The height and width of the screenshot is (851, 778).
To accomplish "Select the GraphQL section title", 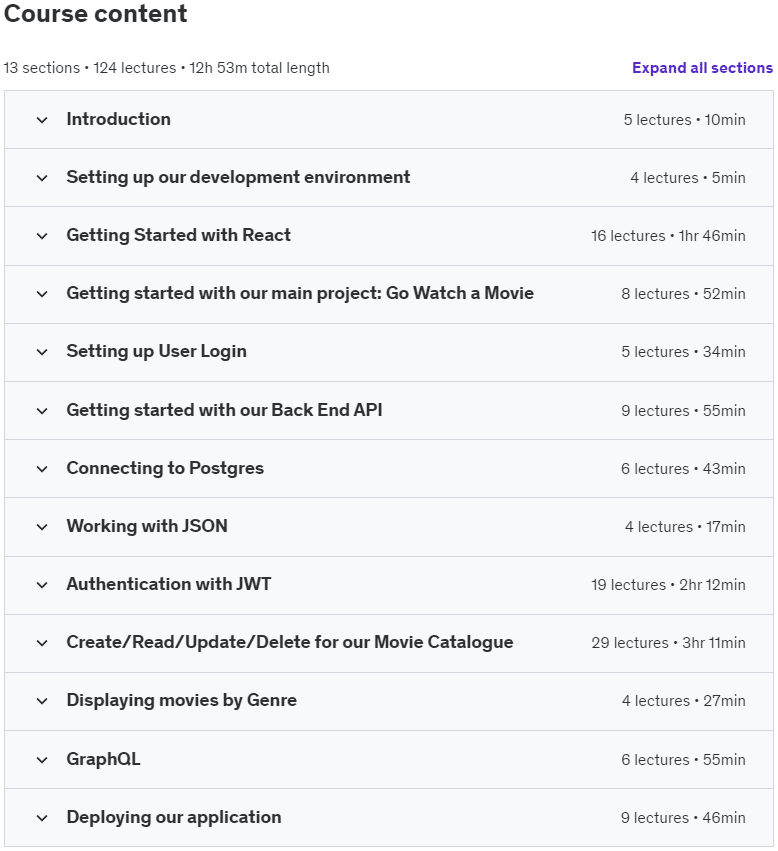I will point(103,759).
